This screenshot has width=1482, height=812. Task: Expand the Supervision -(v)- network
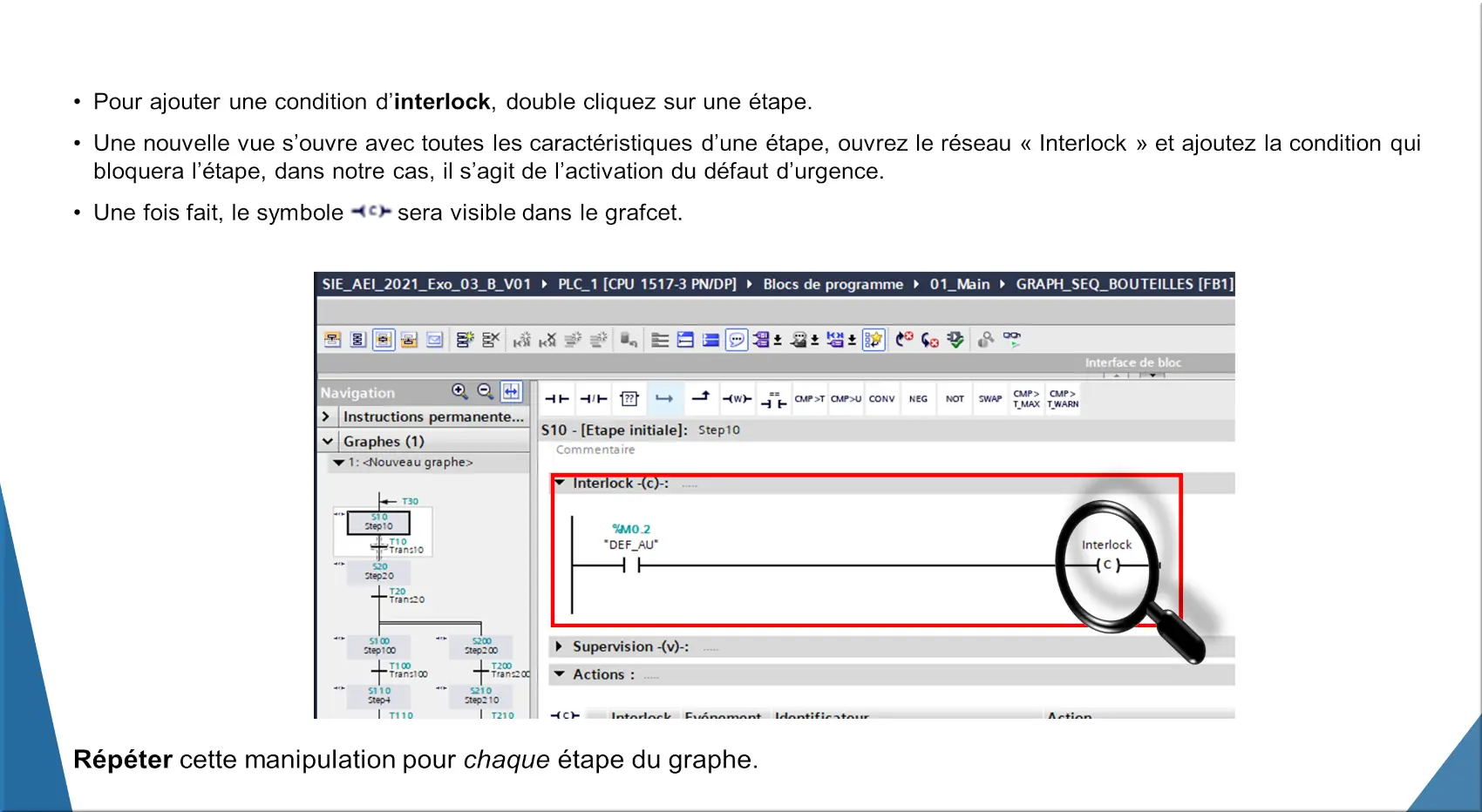point(560,646)
